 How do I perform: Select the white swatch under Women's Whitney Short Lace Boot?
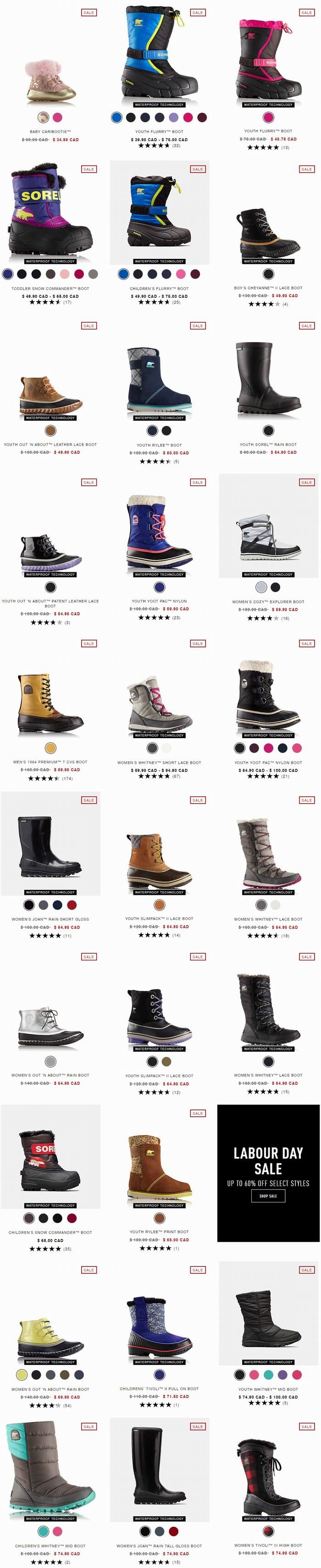click(166, 748)
